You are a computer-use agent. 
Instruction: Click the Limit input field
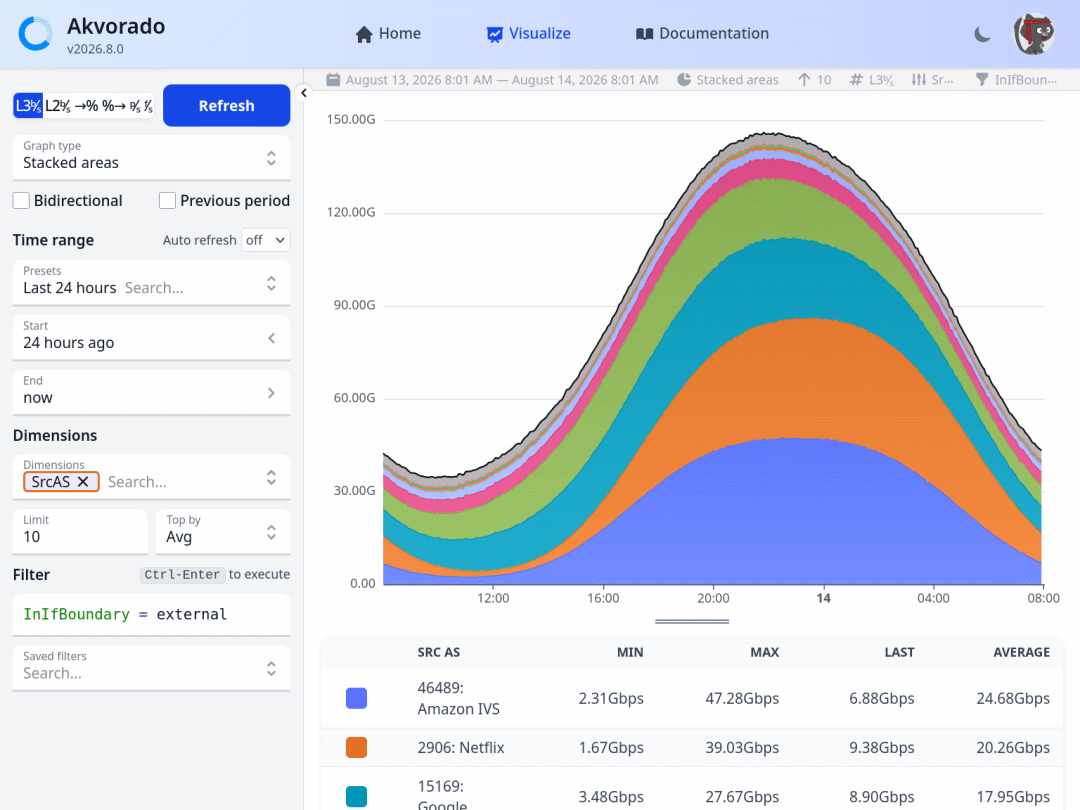(80, 532)
